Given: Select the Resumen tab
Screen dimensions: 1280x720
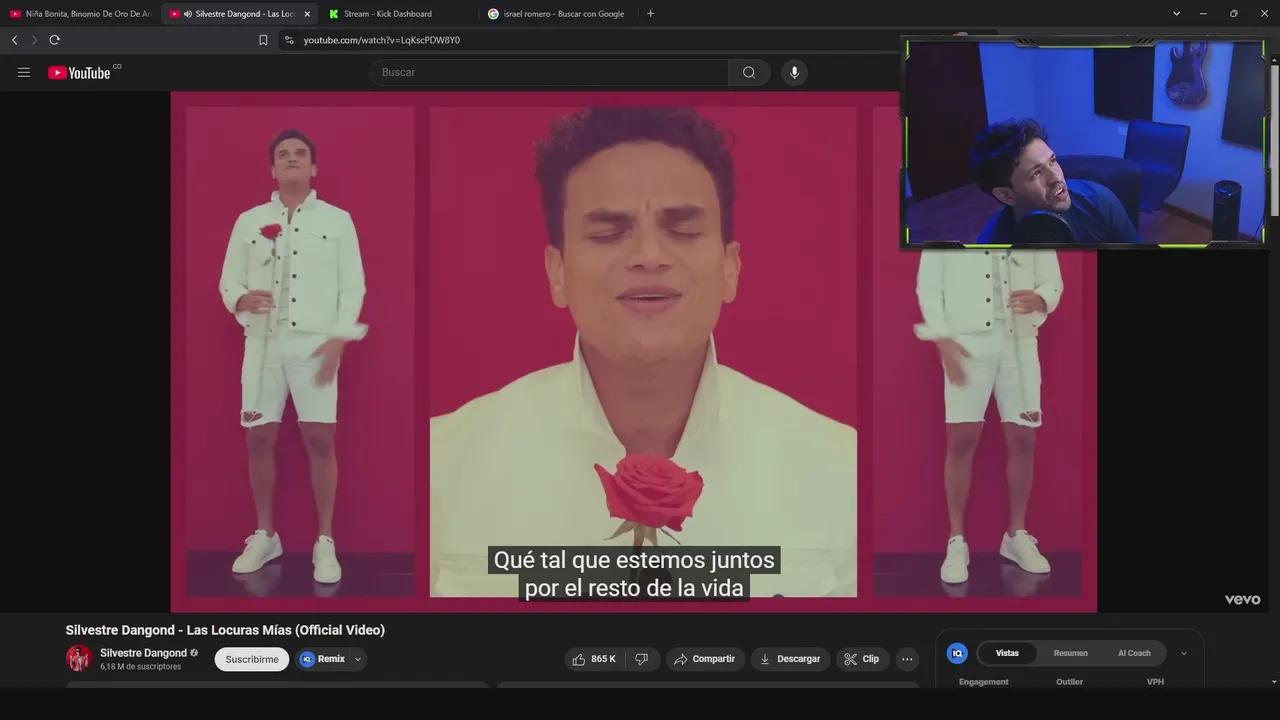Looking at the screenshot, I should coord(1071,653).
